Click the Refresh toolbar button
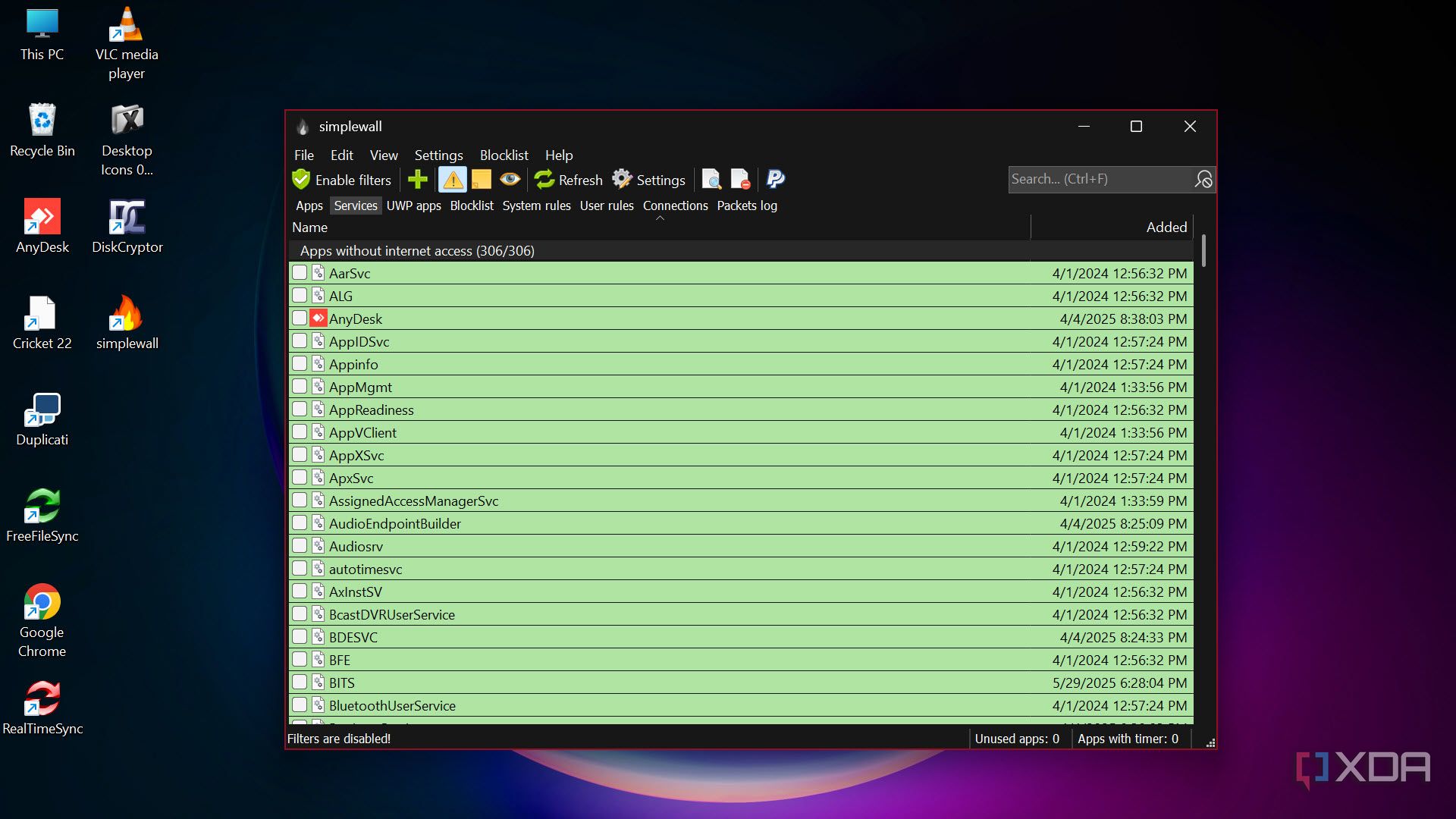The image size is (1456, 819). coord(569,180)
